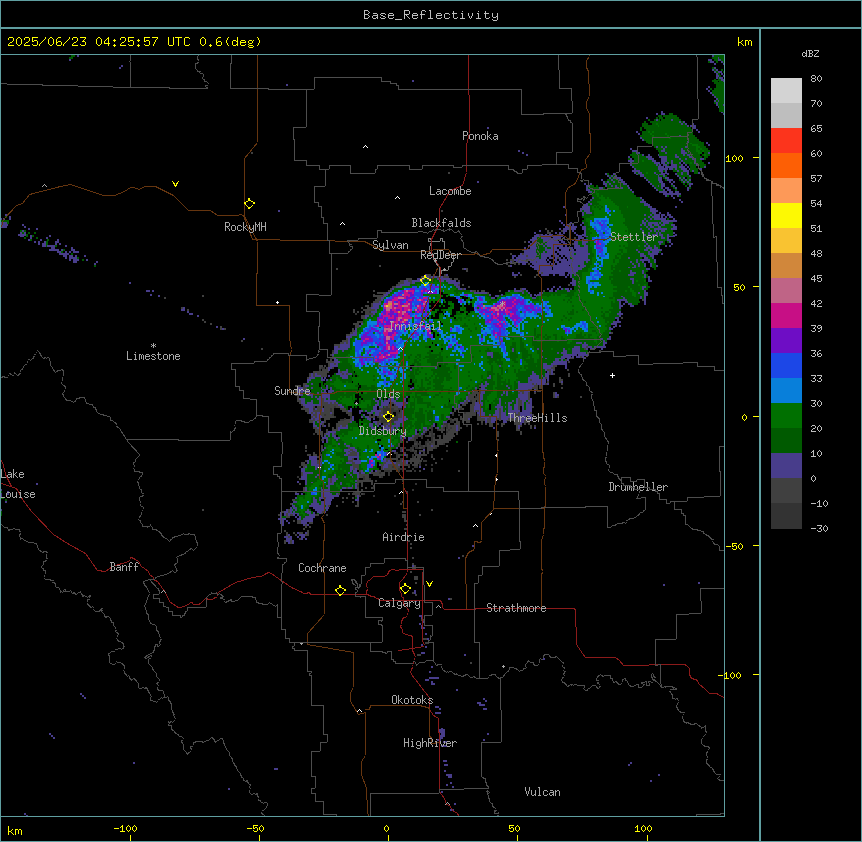Image resolution: width=862 pixels, height=842 pixels.
Task: Click the yellow V marker east of Calgary
Action: click(x=429, y=584)
